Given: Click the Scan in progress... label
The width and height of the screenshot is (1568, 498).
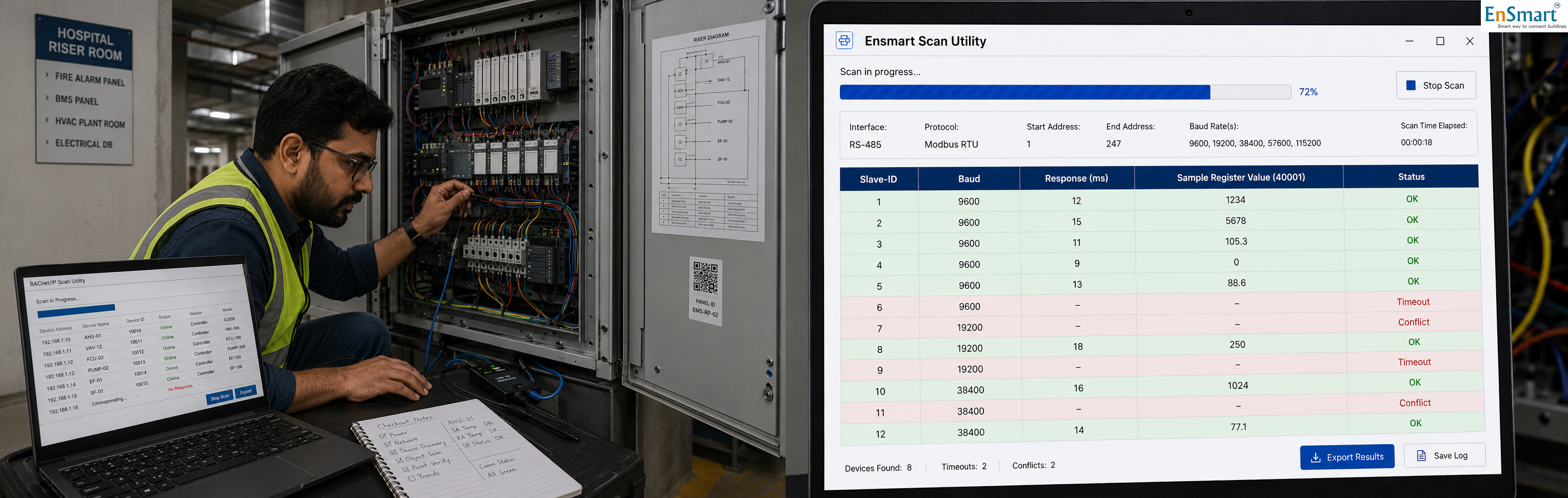Looking at the screenshot, I should tap(879, 72).
